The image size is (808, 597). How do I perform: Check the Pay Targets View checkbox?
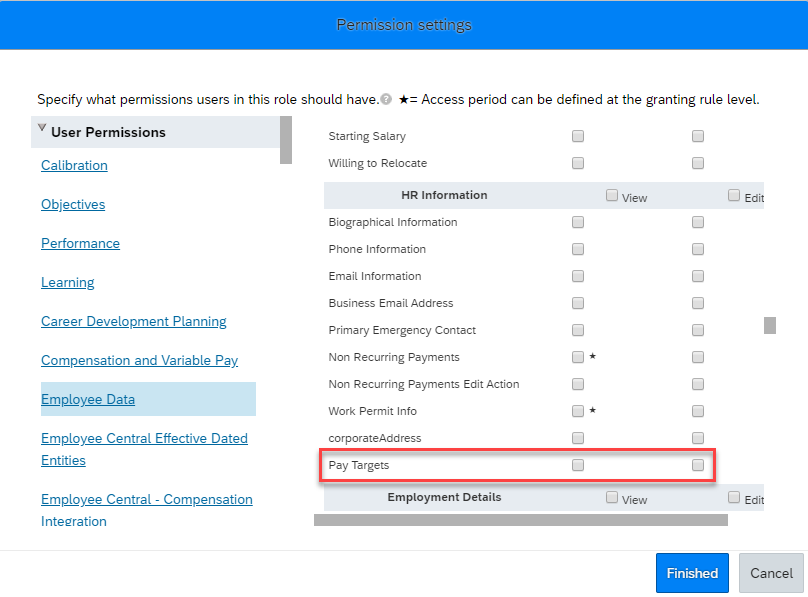point(578,465)
